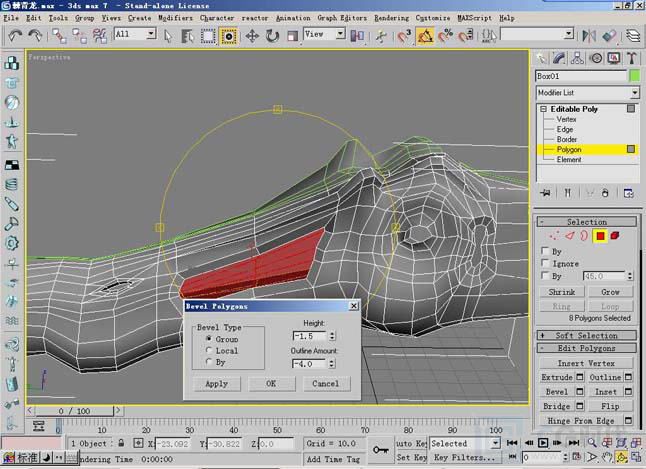Image resolution: width=646 pixels, height=469 pixels.
Task: Activate the Select and Rotate tool
Action: click(272, 36)
